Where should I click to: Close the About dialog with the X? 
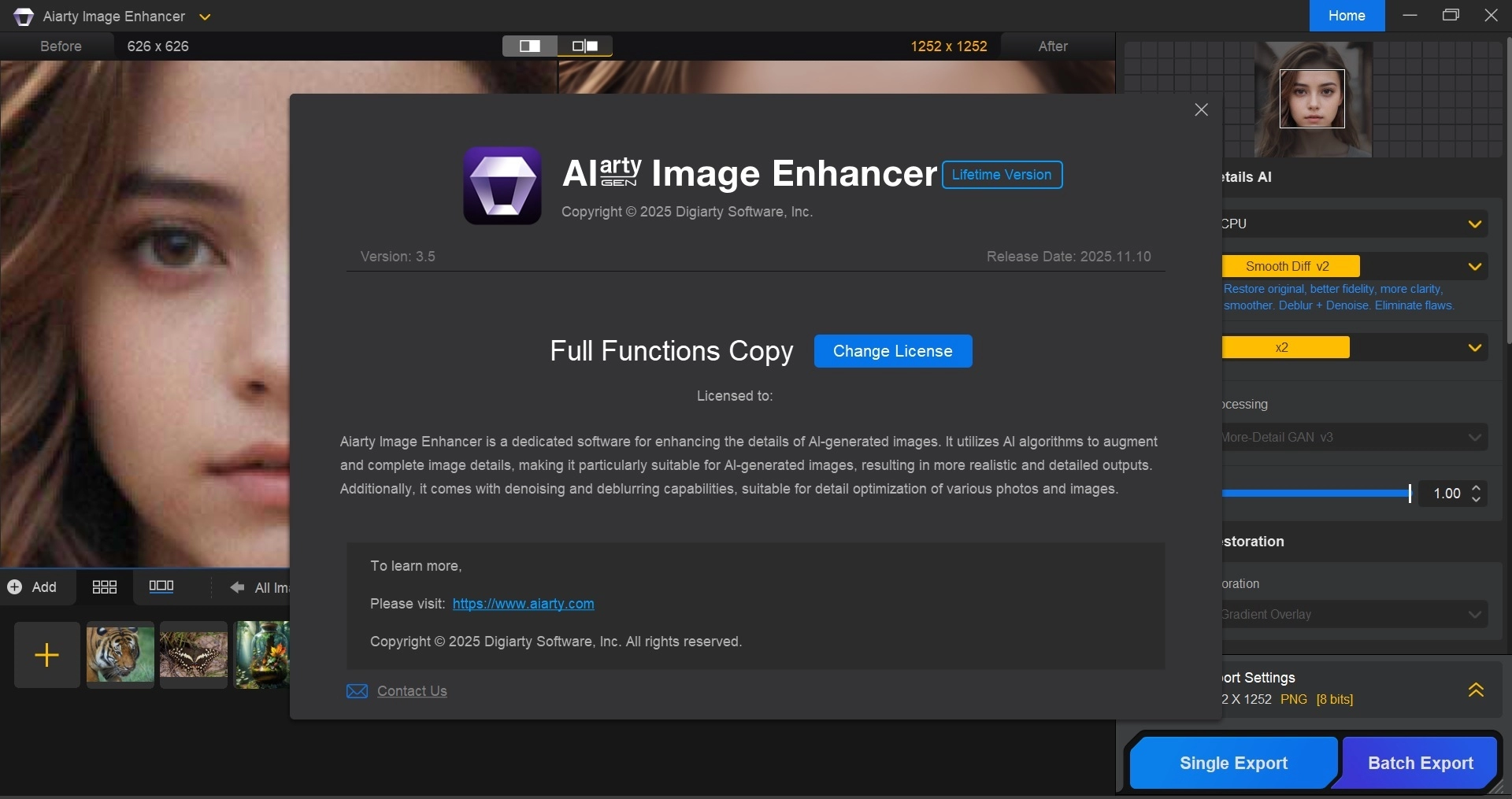pyautogui.click(x=1201, y=110)
